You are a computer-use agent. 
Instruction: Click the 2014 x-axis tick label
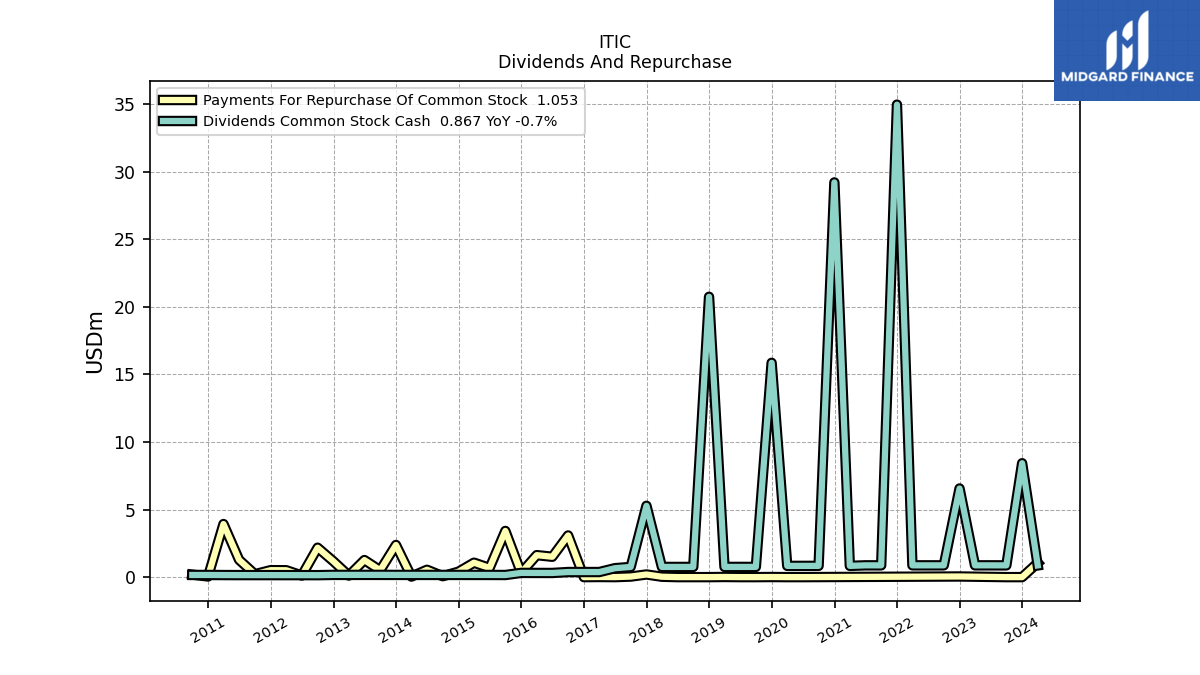(396, 630)
